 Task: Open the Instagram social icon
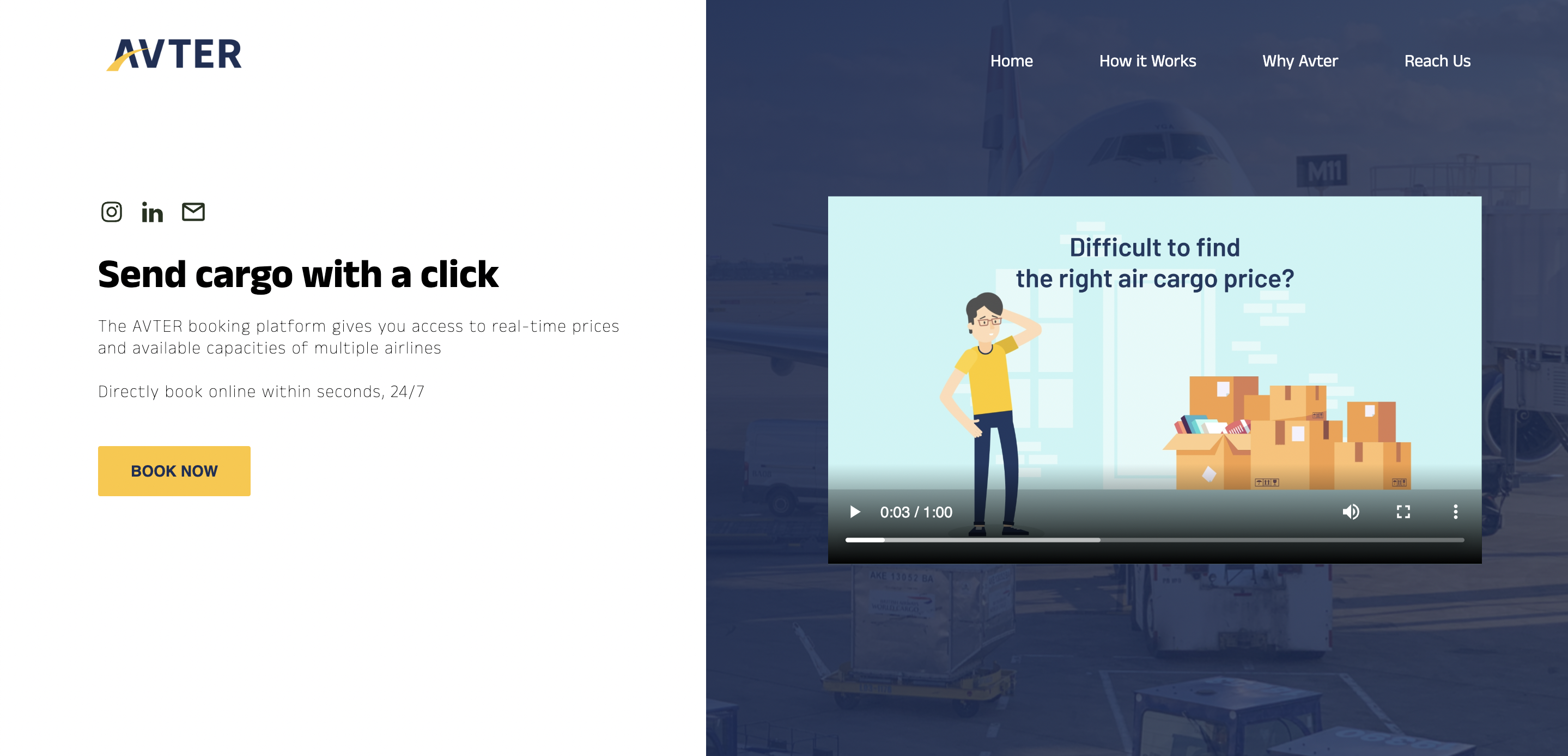pyautogui.click(x=111, y=212)
